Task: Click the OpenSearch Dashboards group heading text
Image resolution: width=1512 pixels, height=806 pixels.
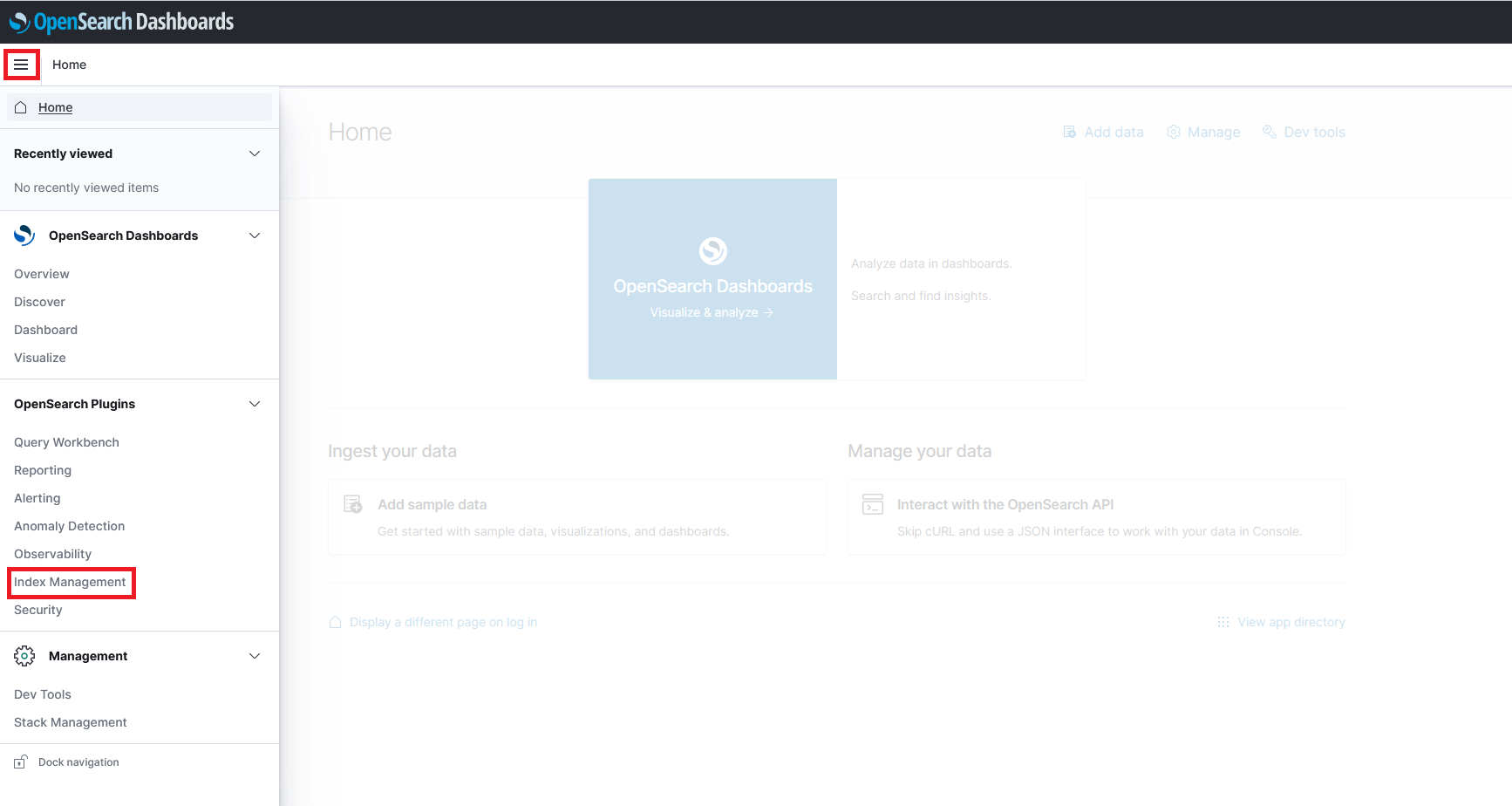Action: pos(123,236)
